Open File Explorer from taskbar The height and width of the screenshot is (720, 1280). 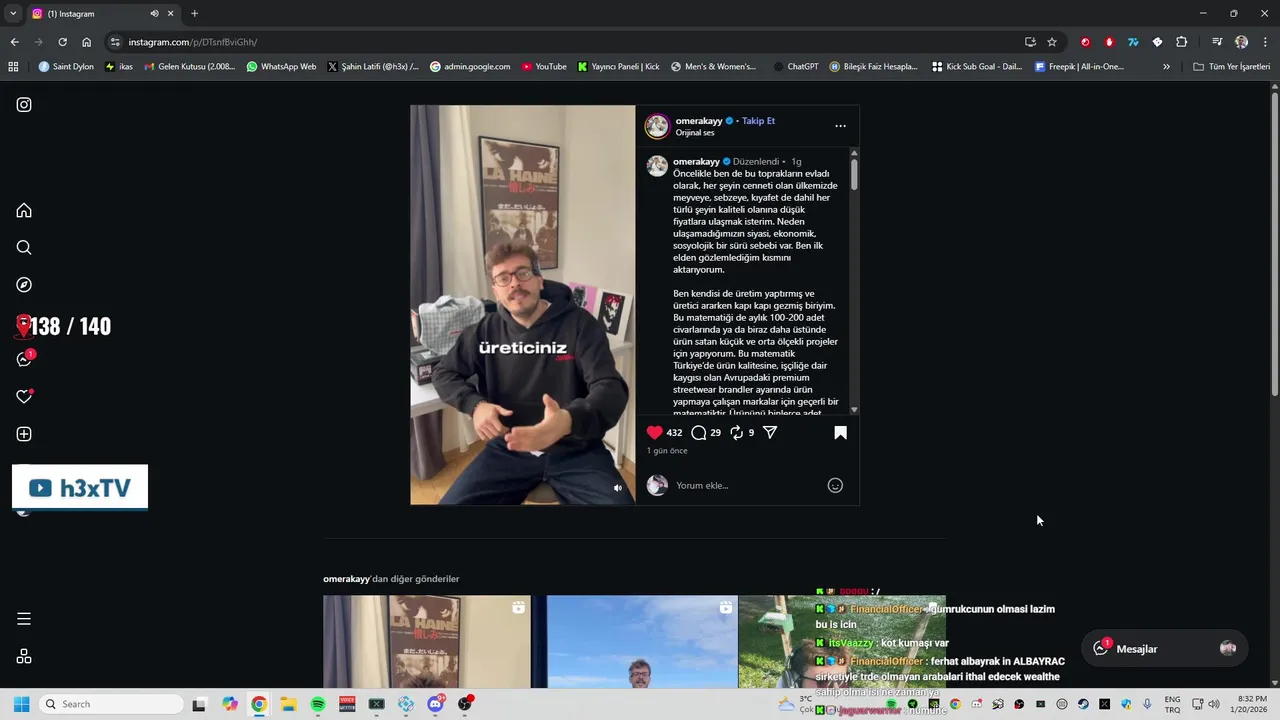tap(288, 704)
